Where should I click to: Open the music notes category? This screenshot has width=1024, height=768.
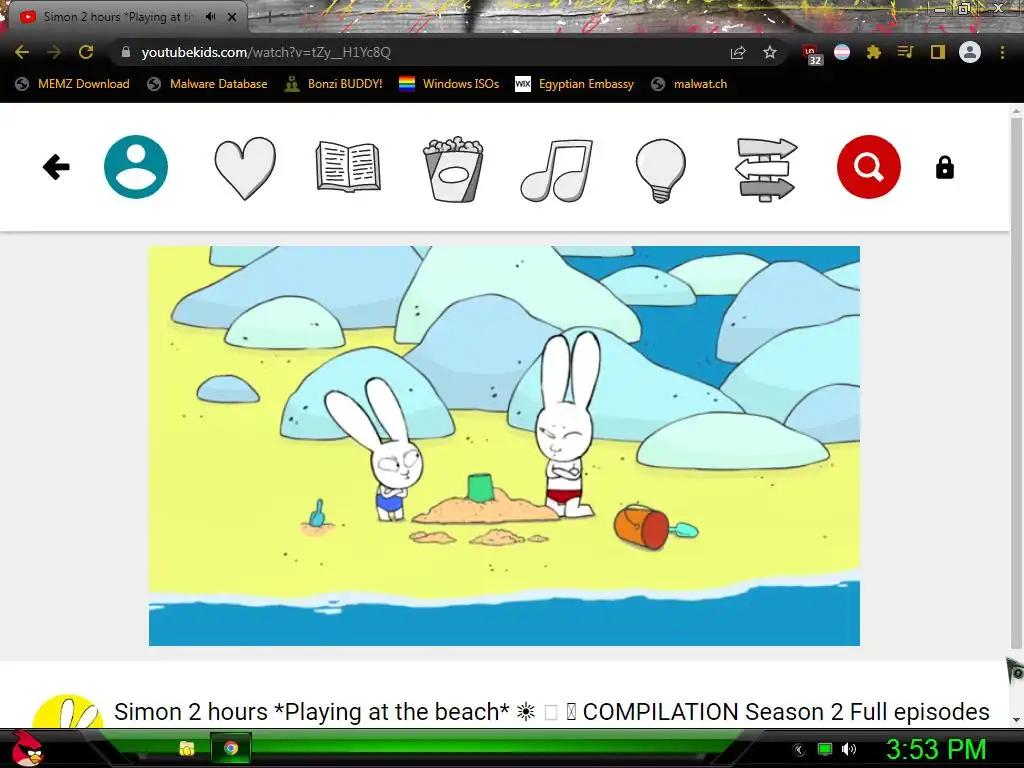point(556,169)
